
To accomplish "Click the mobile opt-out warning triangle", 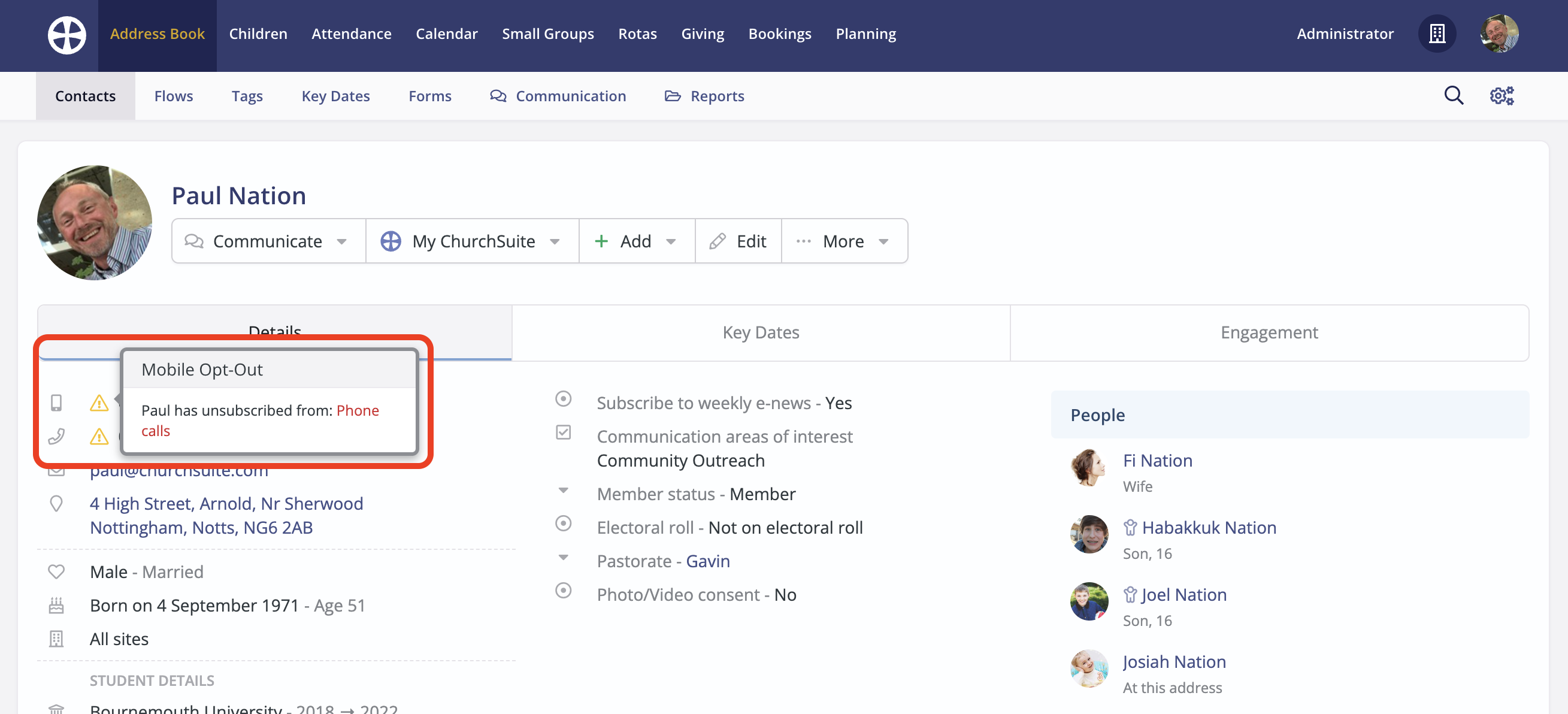I will (99, 403).
